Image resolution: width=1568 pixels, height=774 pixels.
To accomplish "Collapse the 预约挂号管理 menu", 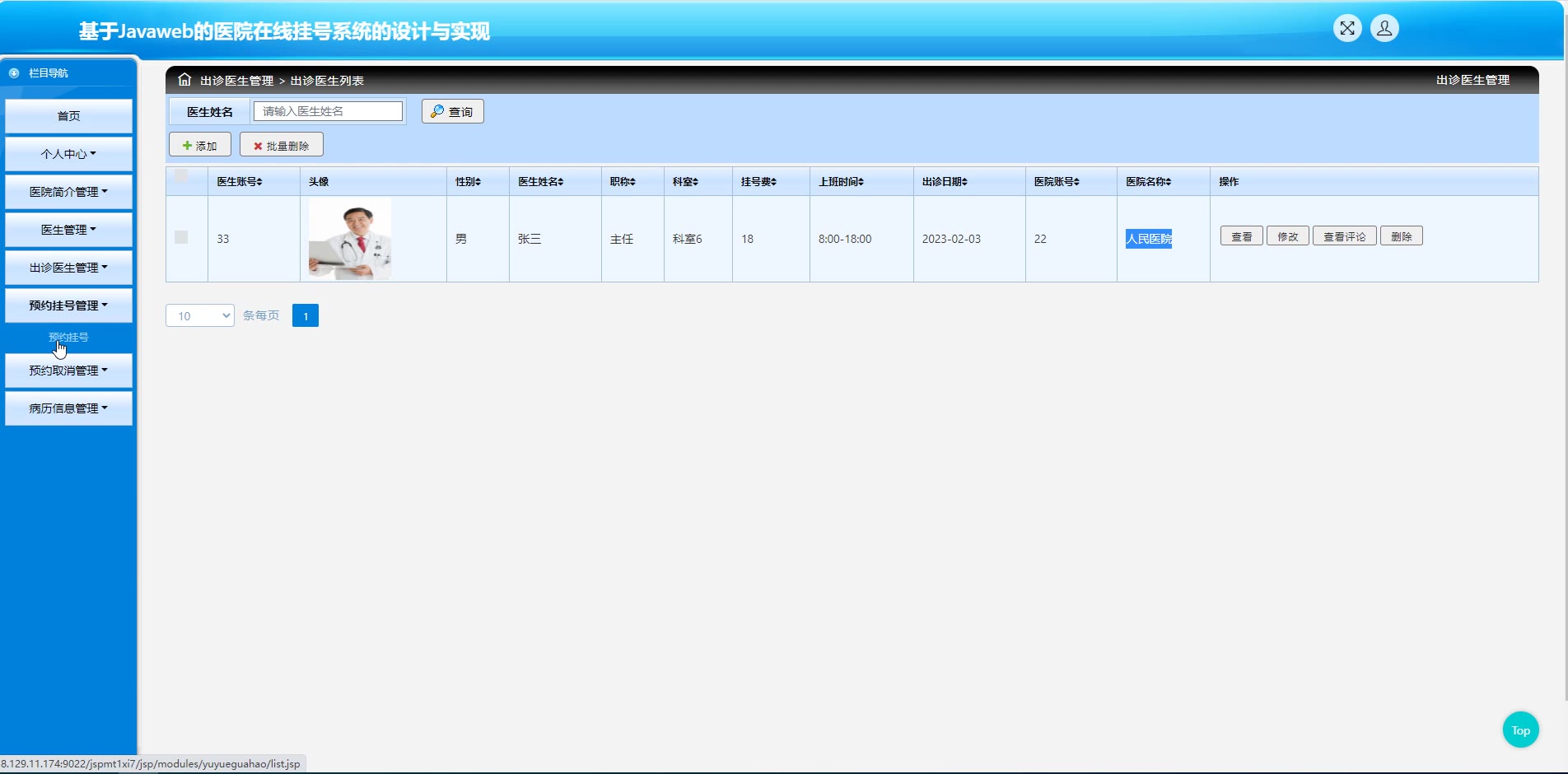I will 69,305.
